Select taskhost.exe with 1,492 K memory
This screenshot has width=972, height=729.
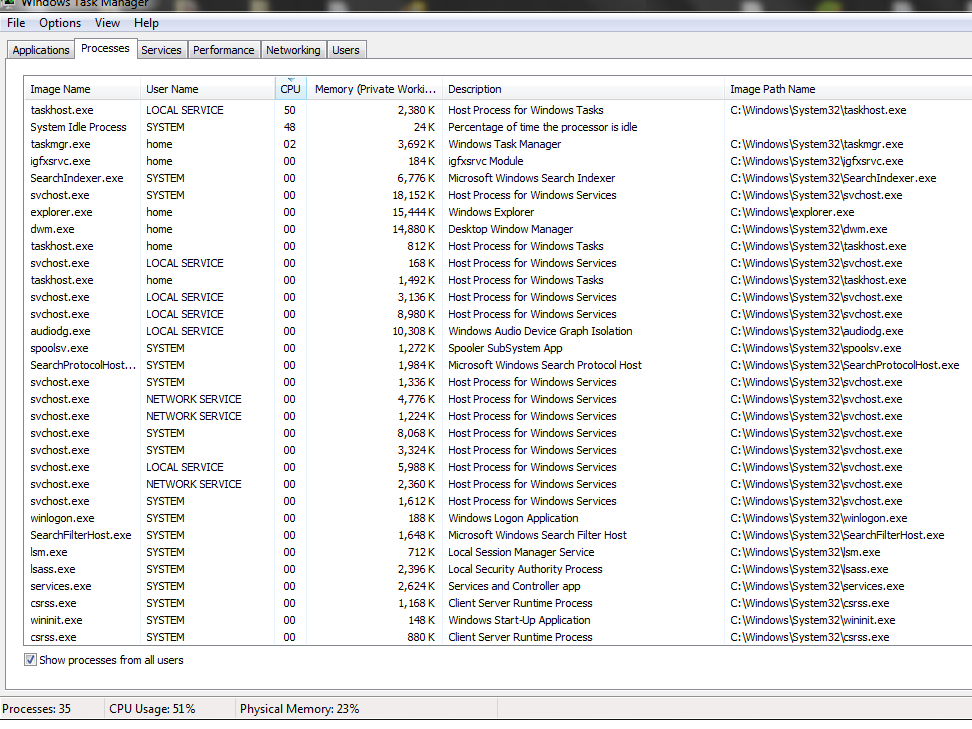[498, 280]
